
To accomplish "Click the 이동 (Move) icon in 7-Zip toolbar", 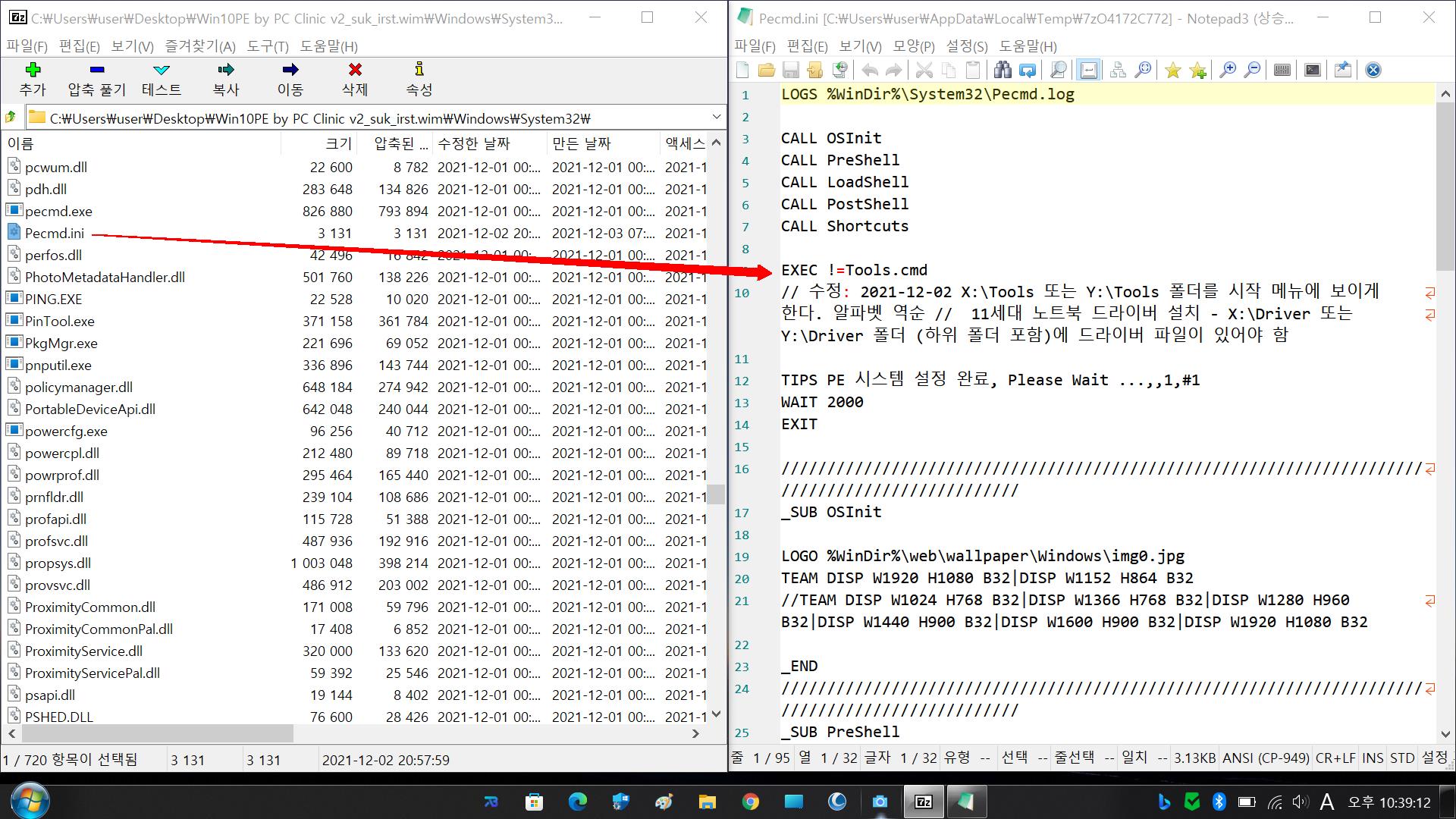I will 290,70.
